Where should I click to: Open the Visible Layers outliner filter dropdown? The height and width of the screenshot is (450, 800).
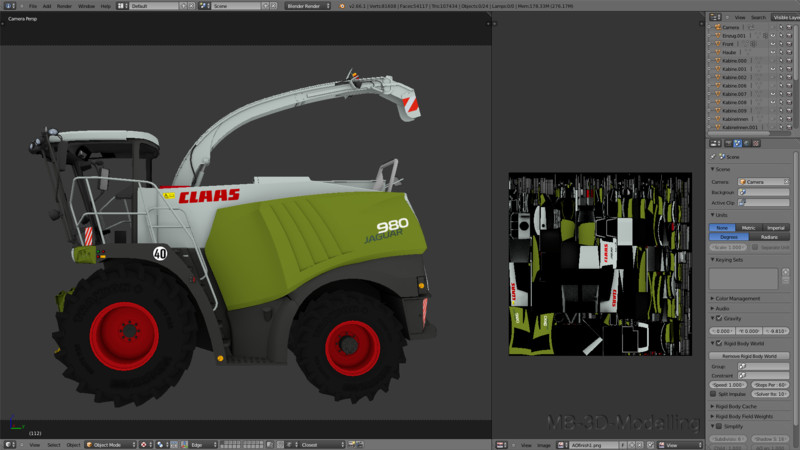click(786, 17)
